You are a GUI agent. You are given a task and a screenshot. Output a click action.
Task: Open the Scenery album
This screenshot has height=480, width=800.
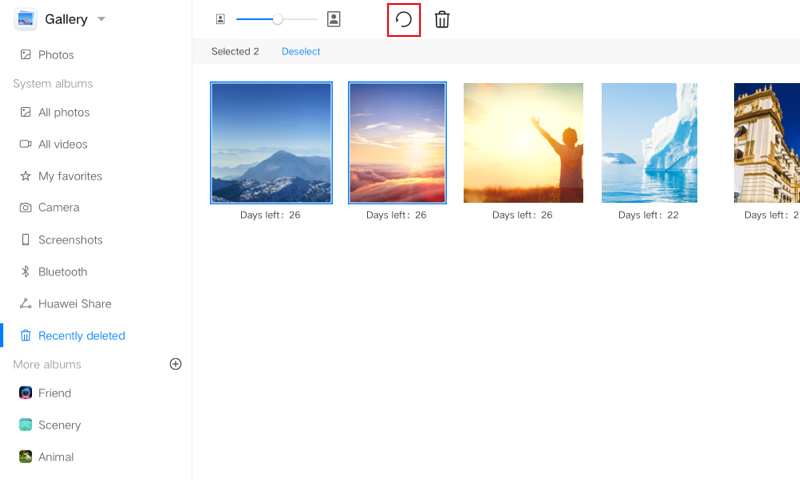[x=58, y=425]
